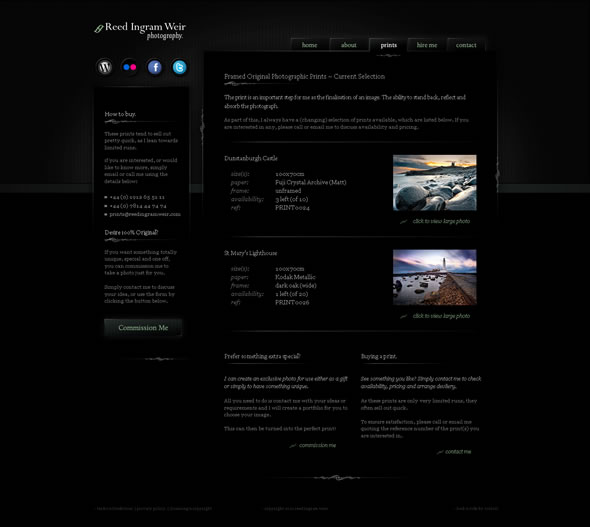Click 'Fuji Crystal Archive (Matt)' paper value
This screenshot has height=527, width=590.
click(x=311, y=182)
